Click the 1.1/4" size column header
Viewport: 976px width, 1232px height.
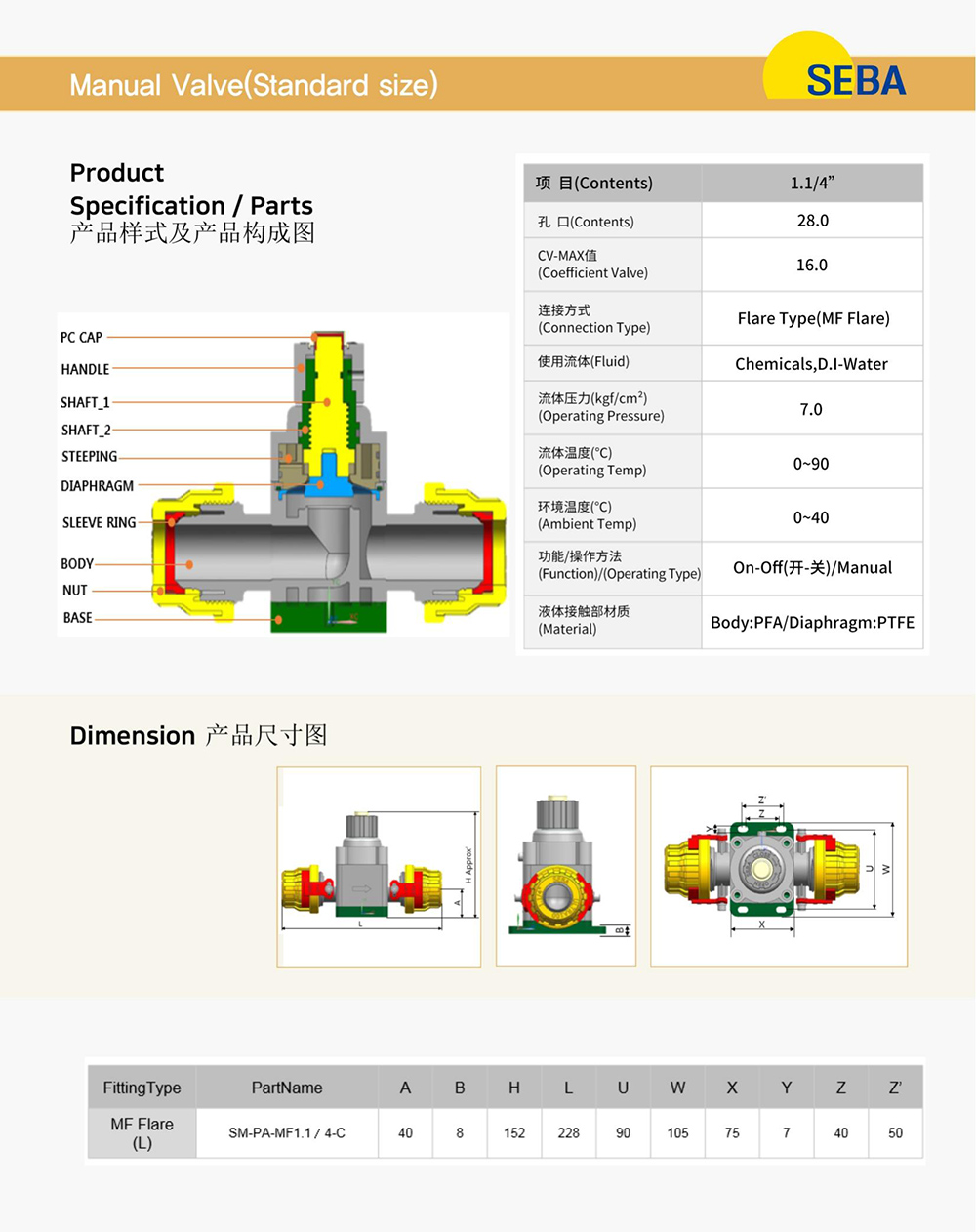pos(812,183)
